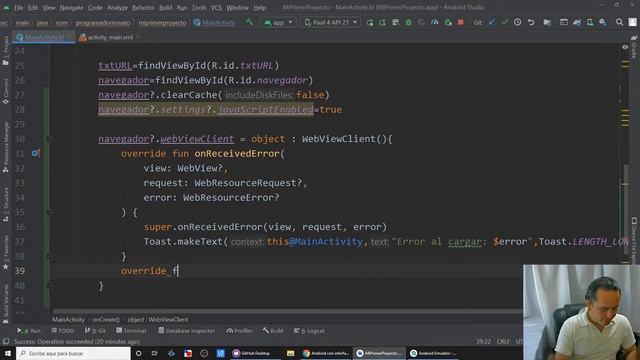The height and width of the screenshot is (360, 640).
Task: Open the Database Inspector tool window
Action: point(187,331)
